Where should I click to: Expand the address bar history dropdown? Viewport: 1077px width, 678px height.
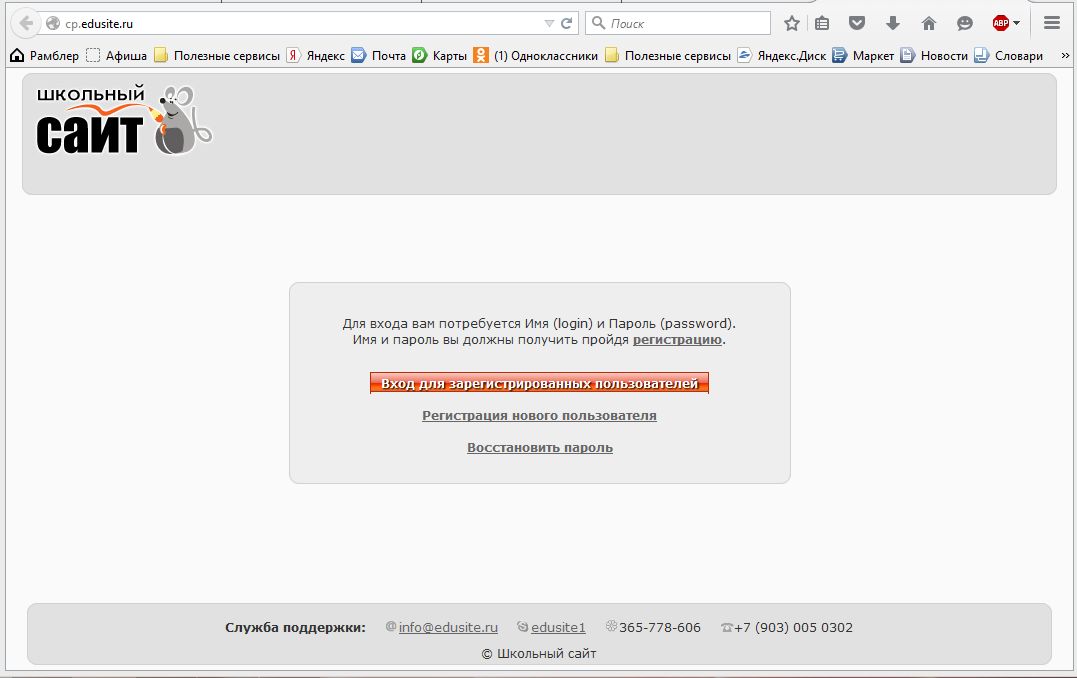click(548, 23)
